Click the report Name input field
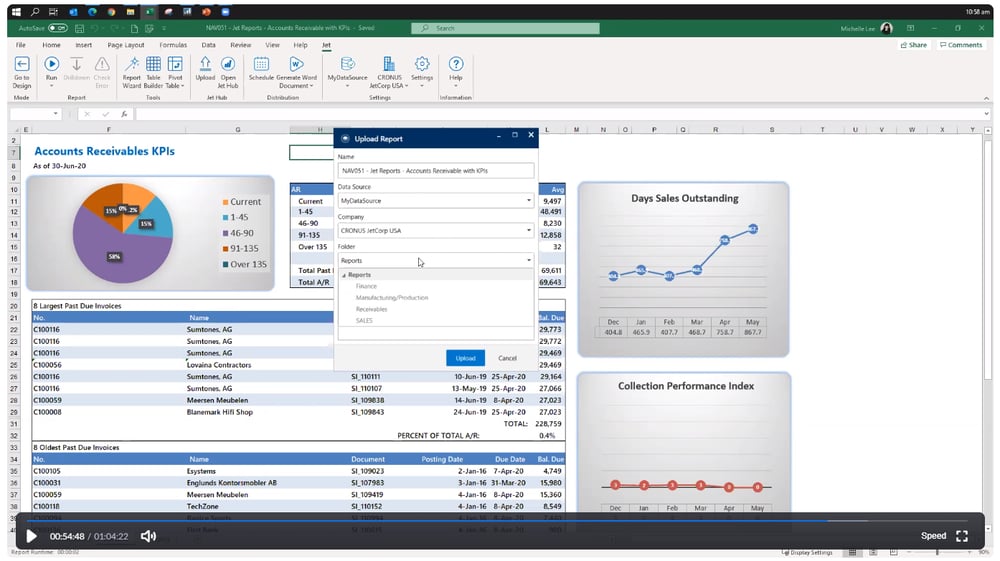Viewport: 1000px width, 561px height. coord(436,170)
